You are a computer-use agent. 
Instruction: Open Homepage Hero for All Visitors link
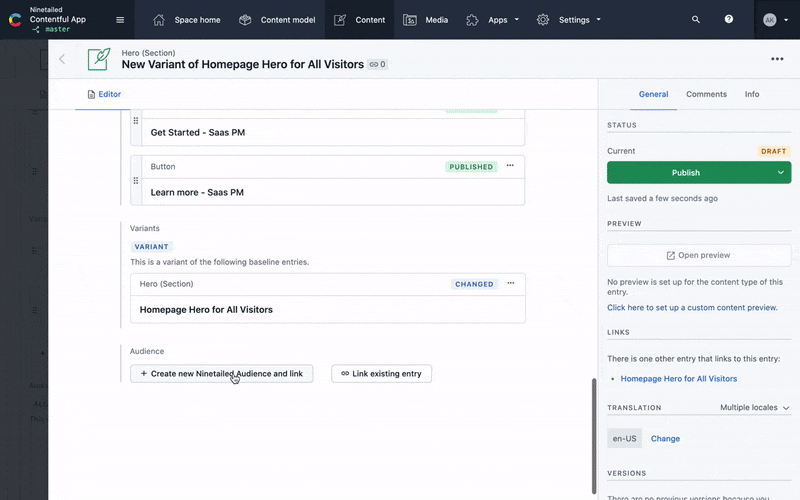click(679, 379)
